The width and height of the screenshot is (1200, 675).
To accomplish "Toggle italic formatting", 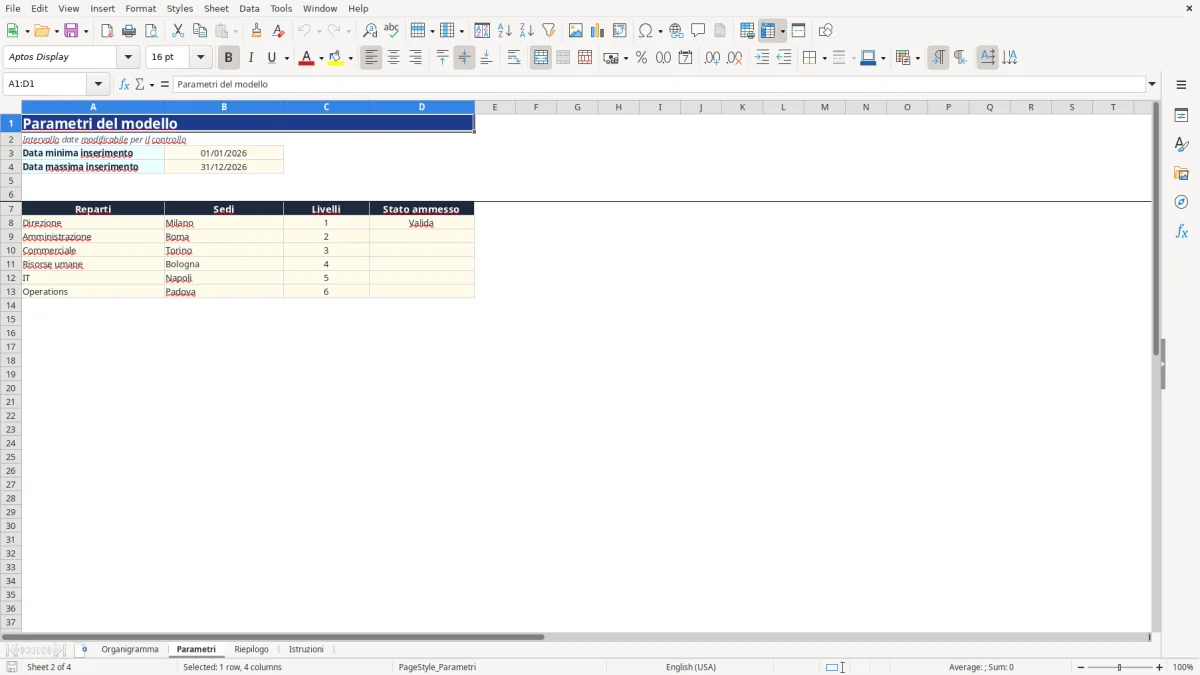I will [251, 58].
